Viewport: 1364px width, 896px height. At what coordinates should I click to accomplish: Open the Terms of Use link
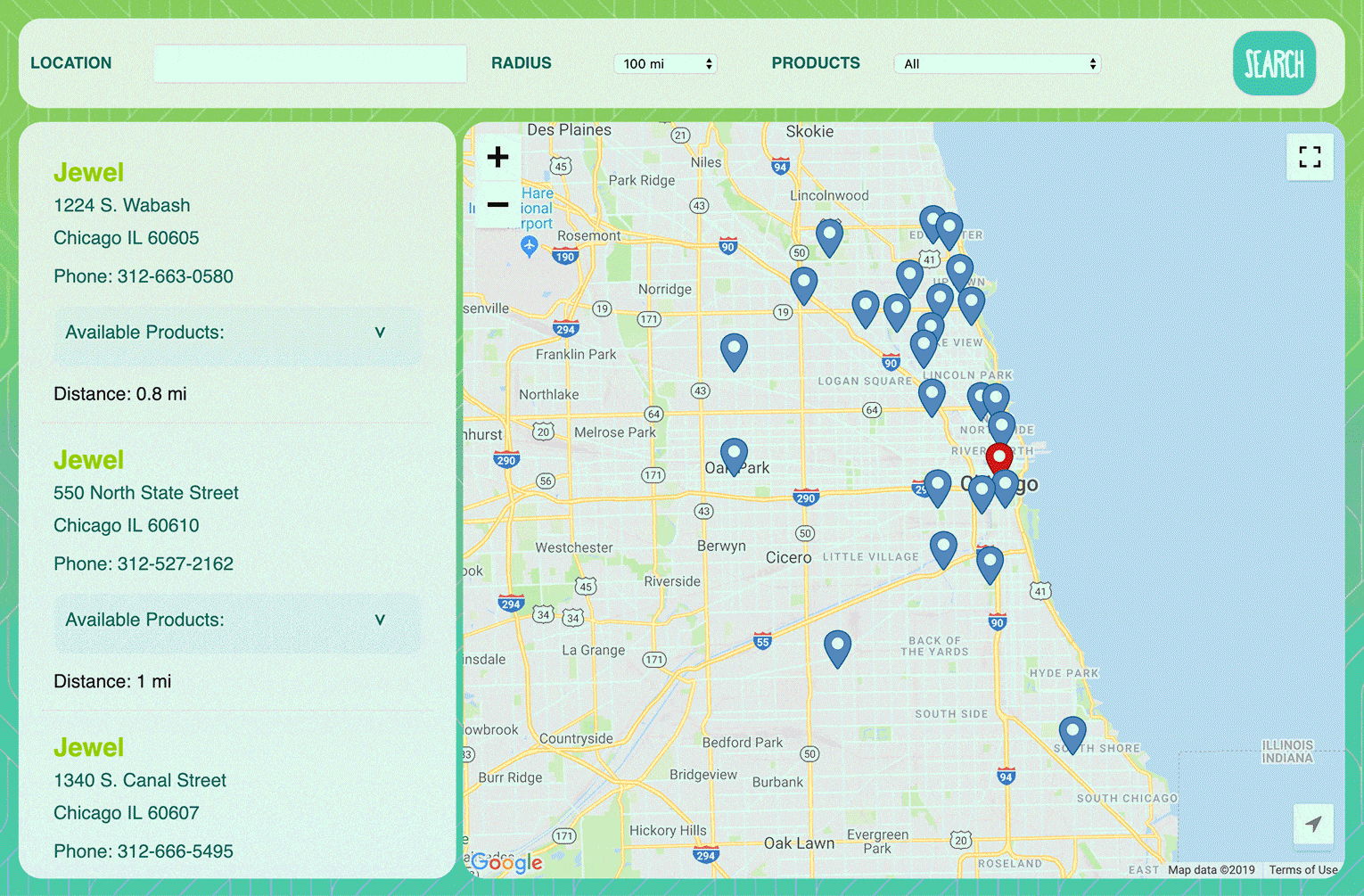[x=1303, y=870]
